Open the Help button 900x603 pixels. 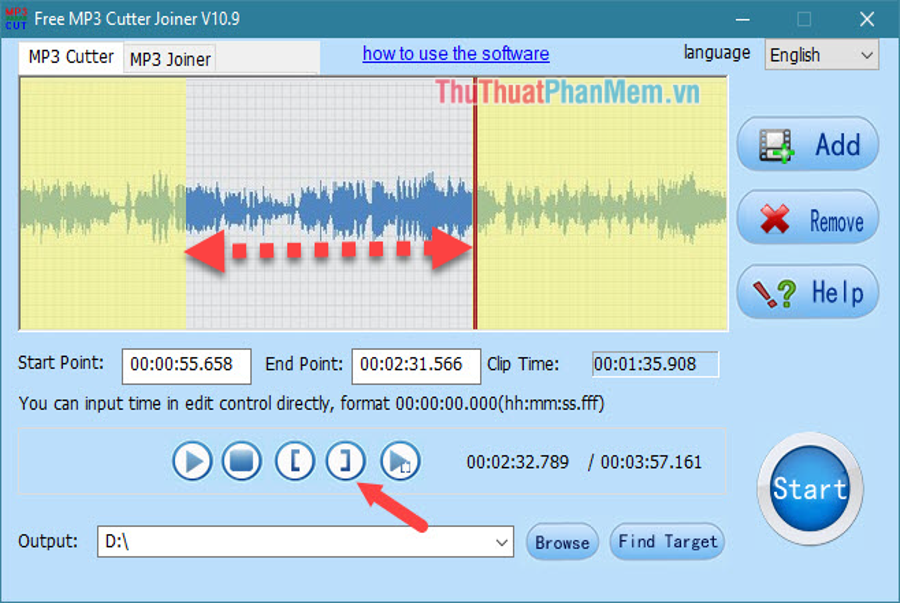click(808, 292)
